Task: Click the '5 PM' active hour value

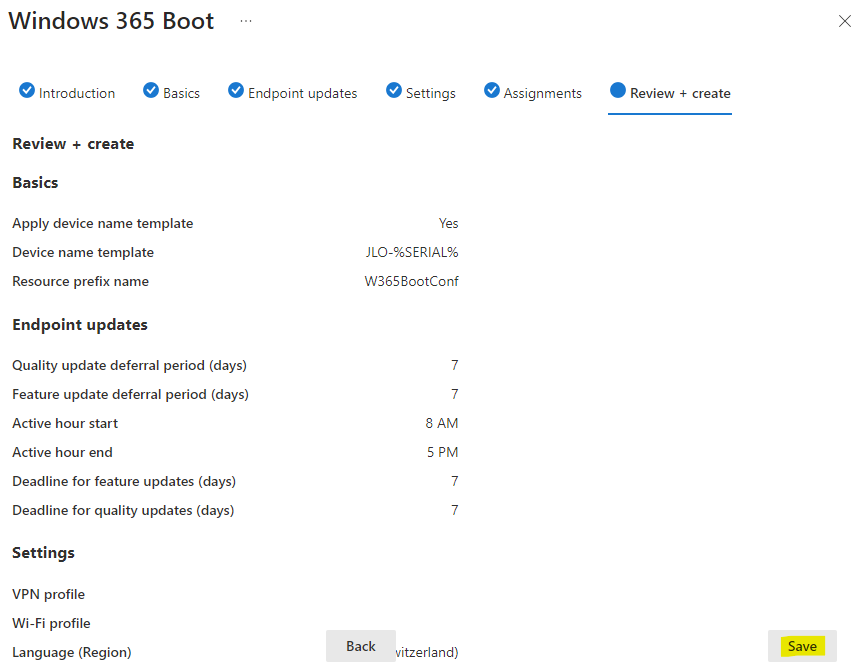Action: coord(442,452)
